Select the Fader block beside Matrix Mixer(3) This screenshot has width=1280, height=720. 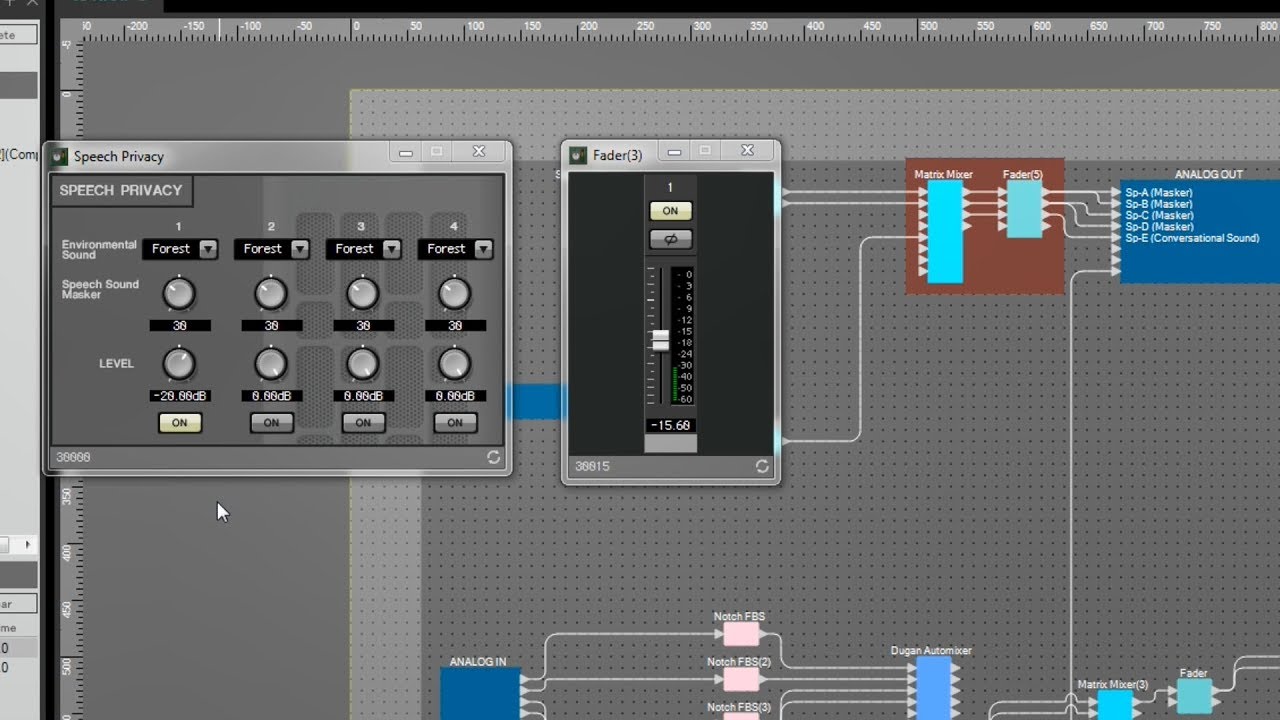tap(1194, 696)
